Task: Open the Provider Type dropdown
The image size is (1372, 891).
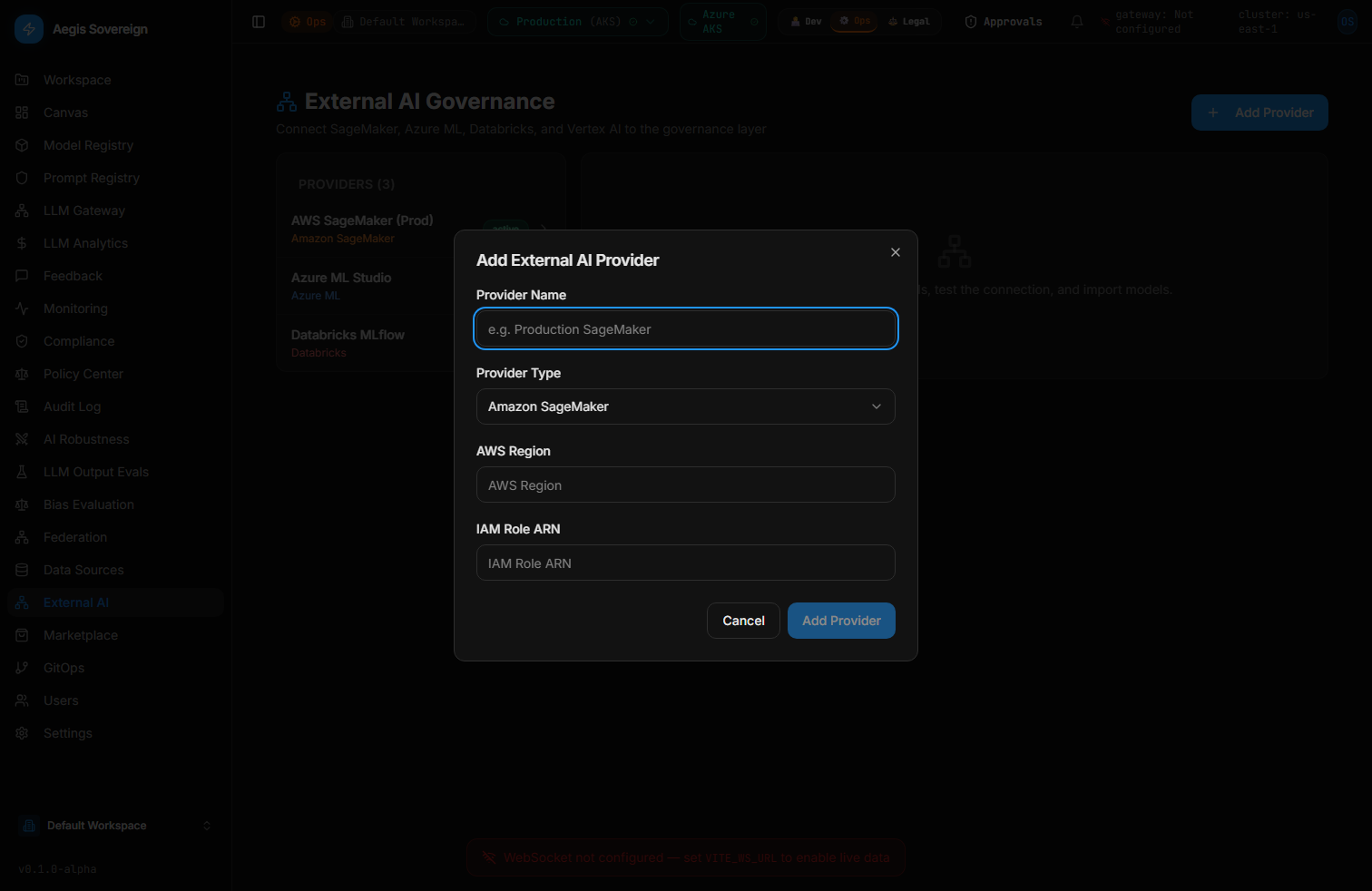Action: tap(686, 406)
